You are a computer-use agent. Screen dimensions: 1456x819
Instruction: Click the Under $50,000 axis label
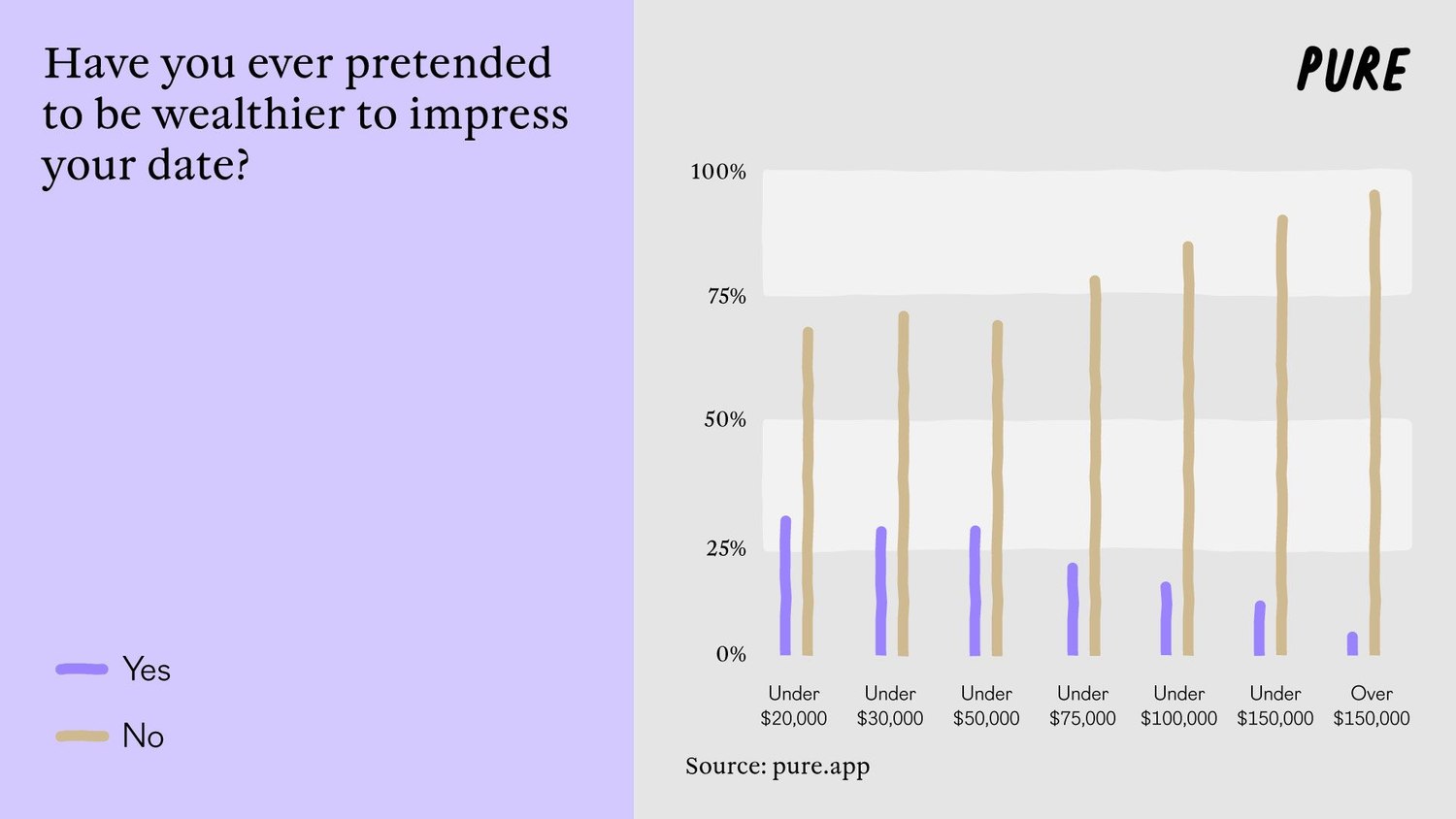986,706
